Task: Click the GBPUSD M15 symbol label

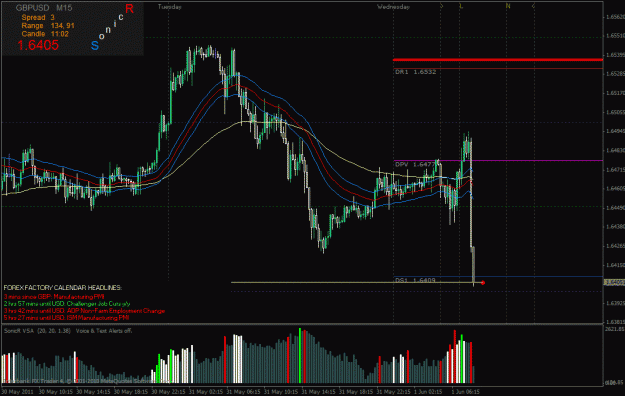Action: (x=44, y=8)
